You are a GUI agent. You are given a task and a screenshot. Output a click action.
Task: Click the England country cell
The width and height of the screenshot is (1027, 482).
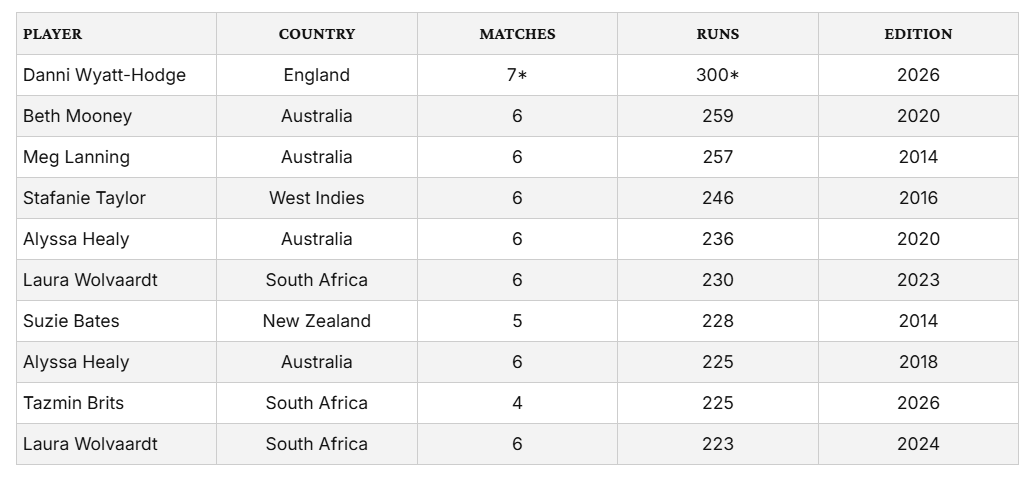(x=317, y=75)
